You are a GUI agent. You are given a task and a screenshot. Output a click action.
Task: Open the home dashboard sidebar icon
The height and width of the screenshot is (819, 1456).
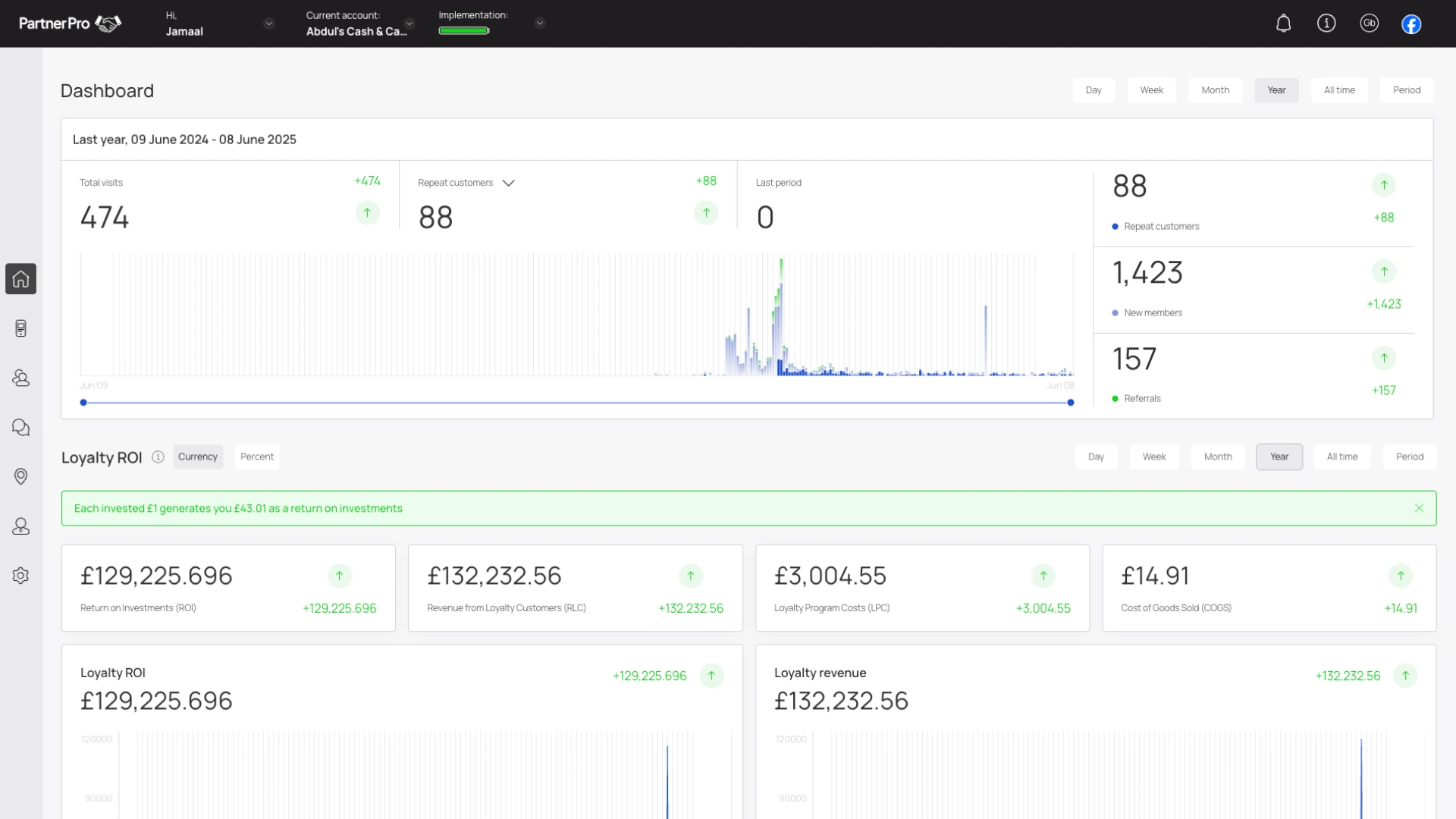[x=20, y=279]
